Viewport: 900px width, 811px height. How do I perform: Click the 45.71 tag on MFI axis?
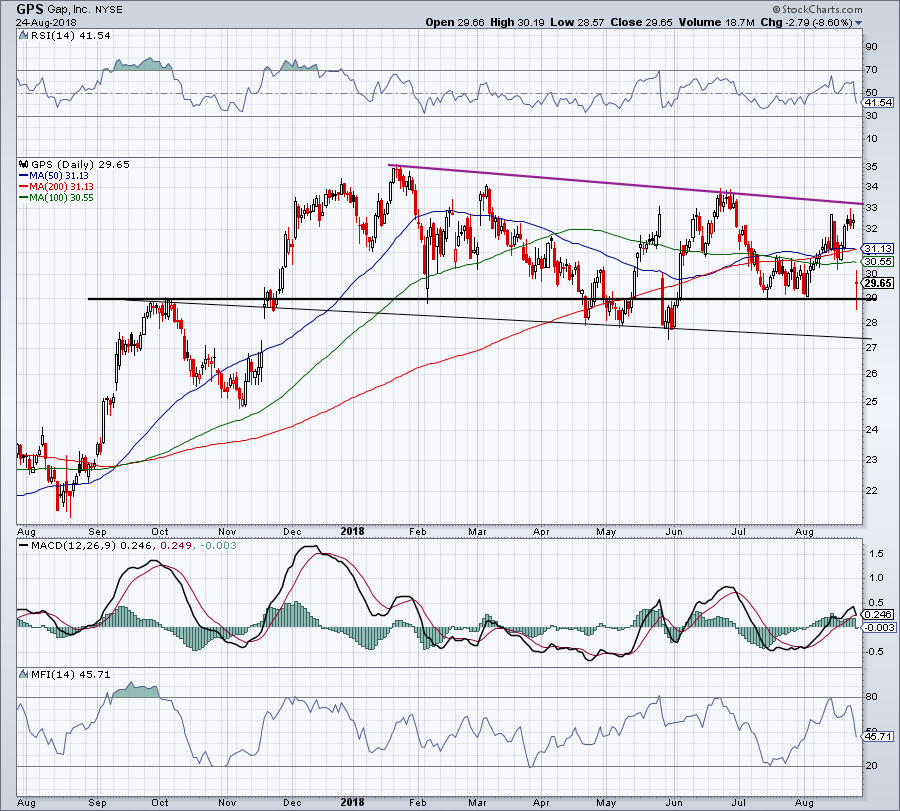coord(879,736)
